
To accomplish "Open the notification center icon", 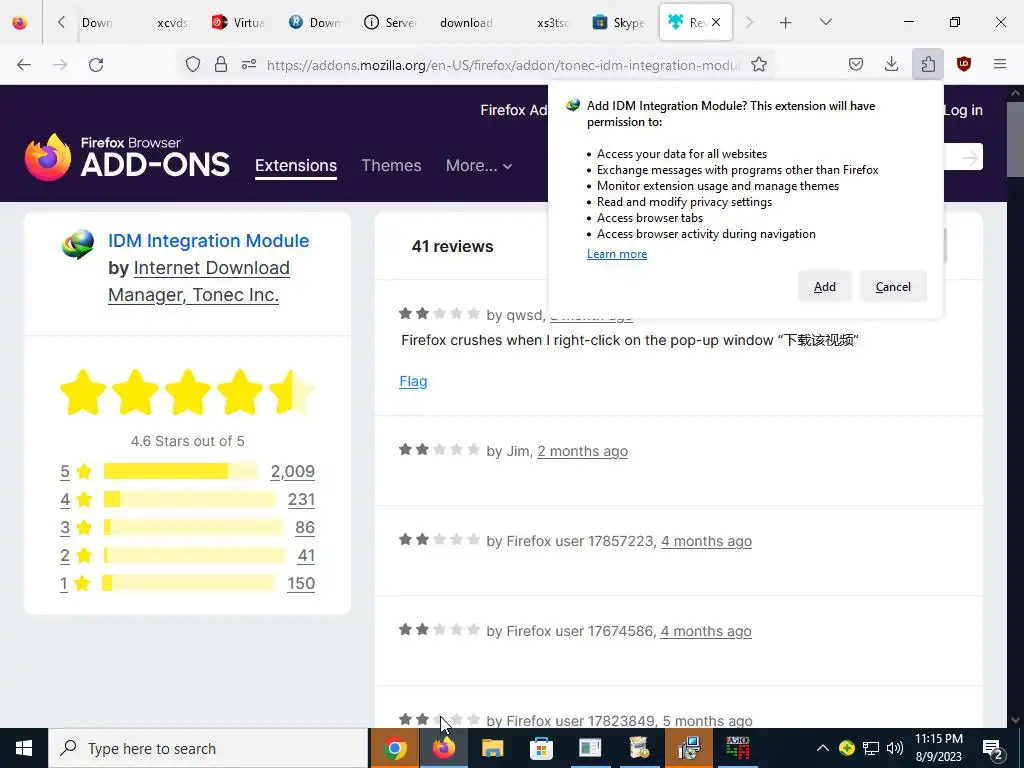I will coord(993,748).
